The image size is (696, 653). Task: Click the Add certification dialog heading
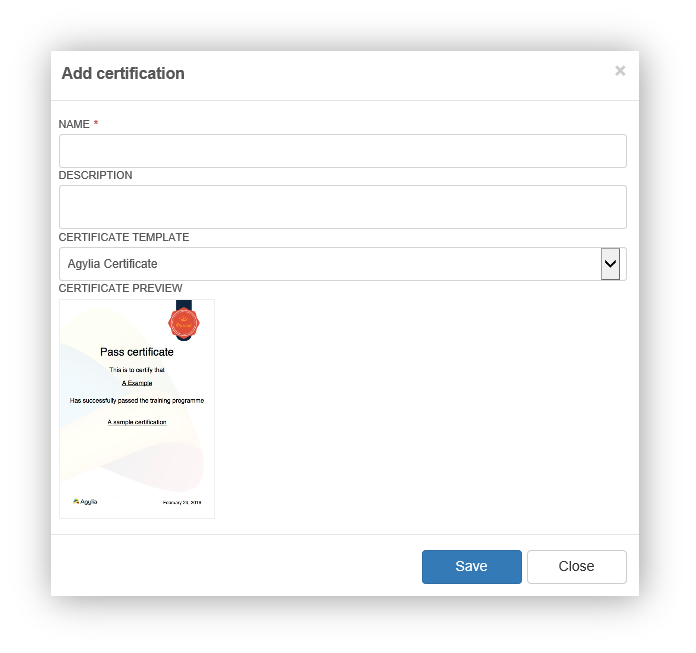click(123, 73)
